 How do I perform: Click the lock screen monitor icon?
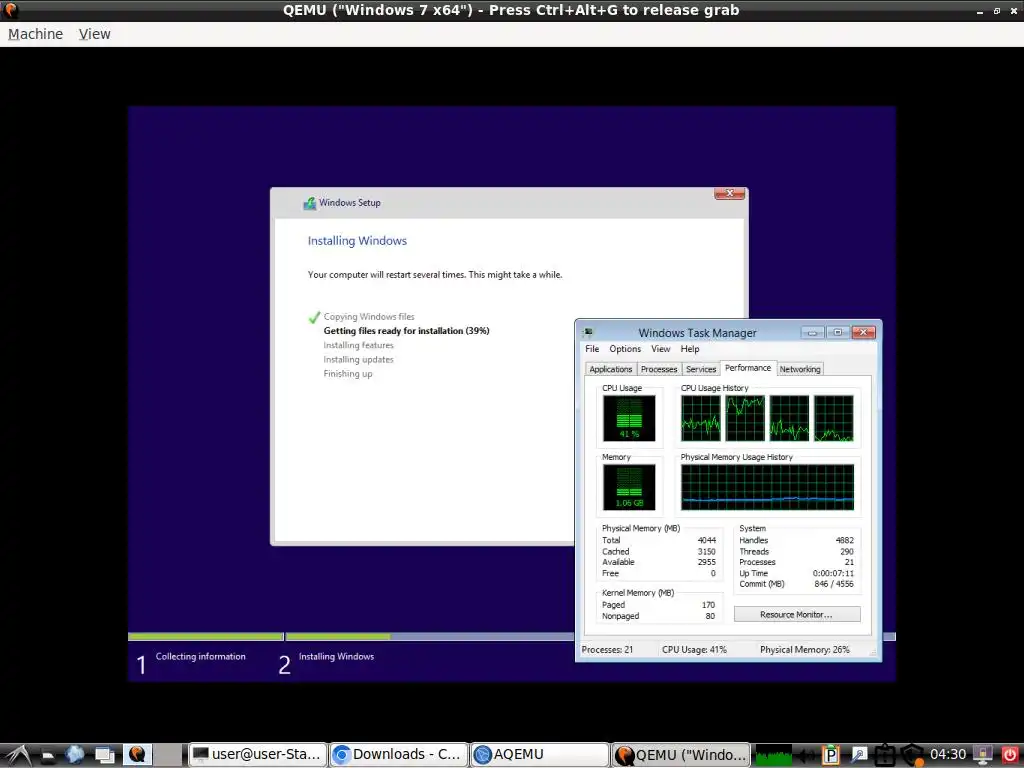[983, 756]
